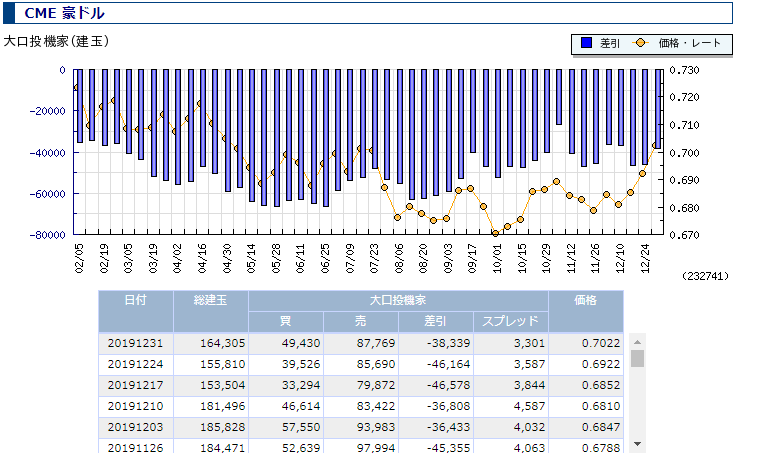Click open interest value 181,496

222,406
